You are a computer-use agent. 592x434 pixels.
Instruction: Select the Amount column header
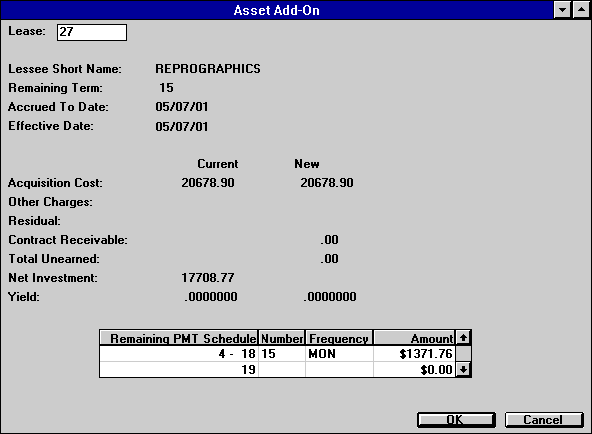[414, 338]
